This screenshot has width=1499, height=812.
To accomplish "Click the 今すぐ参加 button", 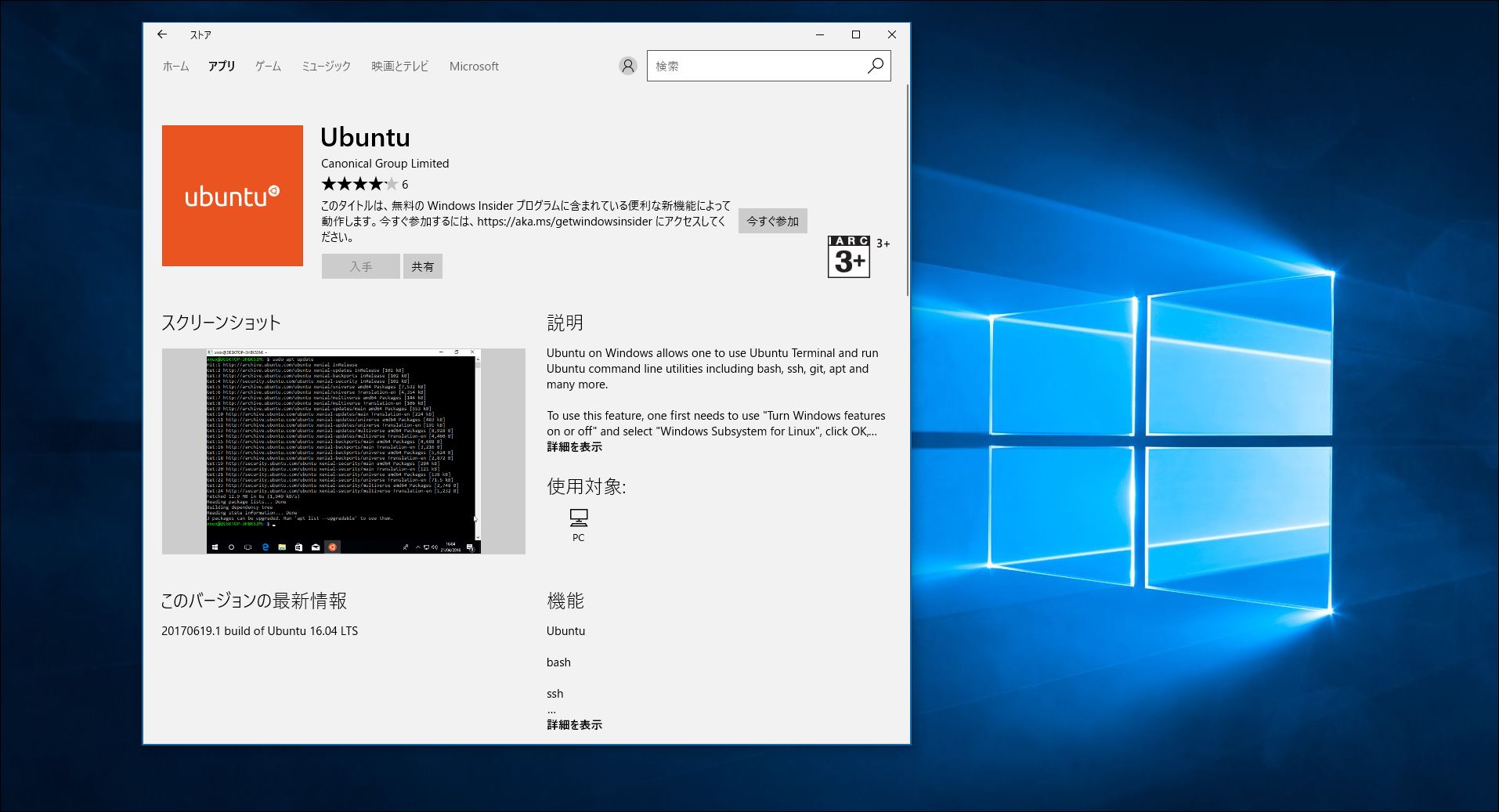I will point(772,220).
